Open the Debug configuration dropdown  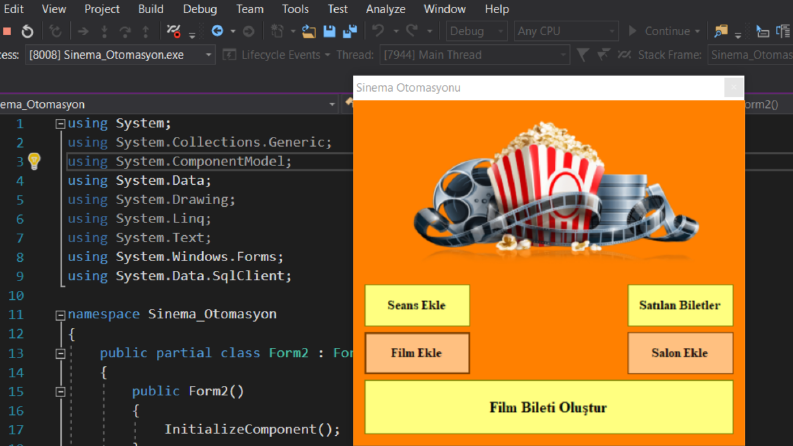pos(476,31)
